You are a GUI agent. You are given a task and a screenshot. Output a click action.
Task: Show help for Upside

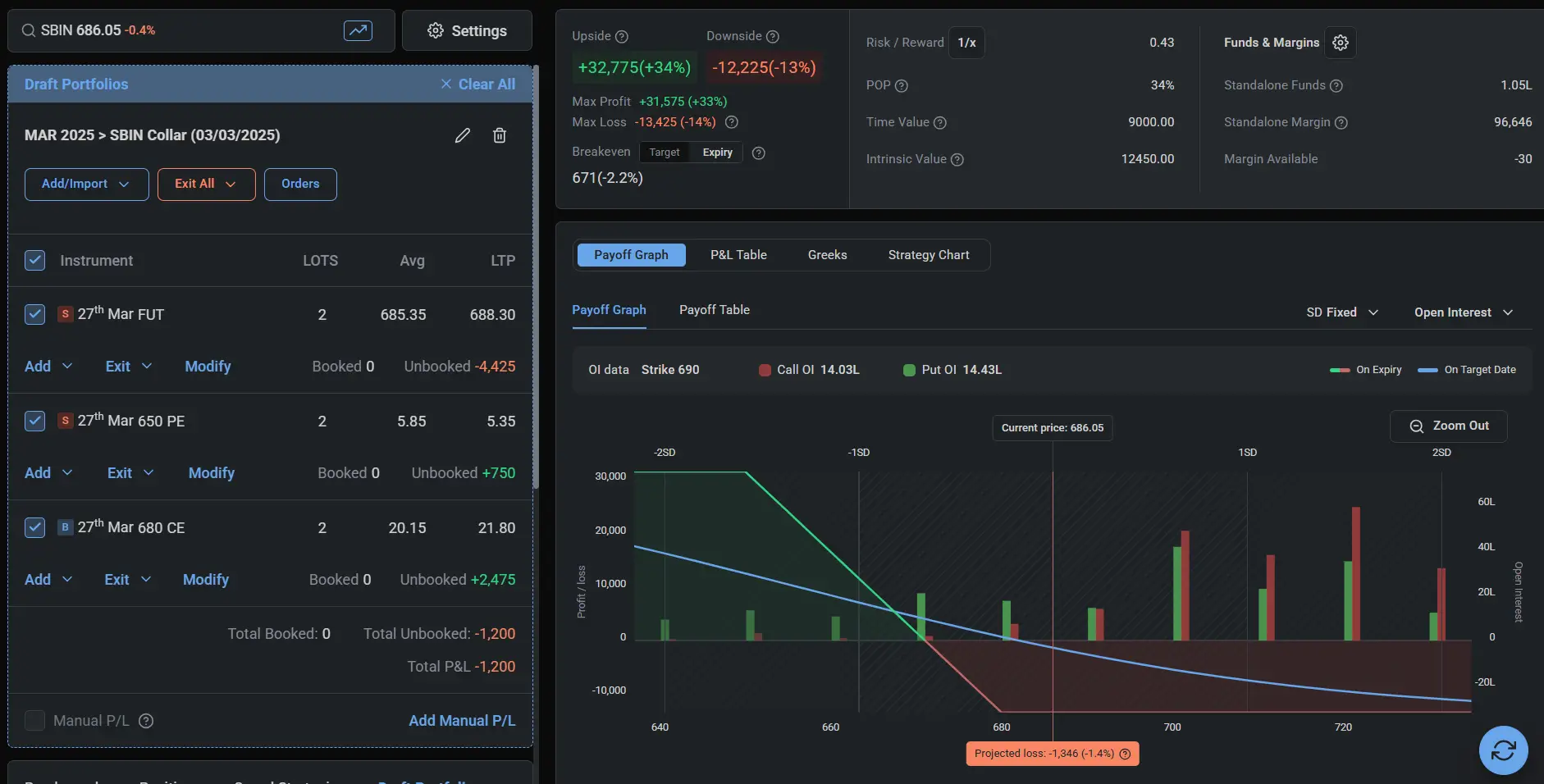622,36
